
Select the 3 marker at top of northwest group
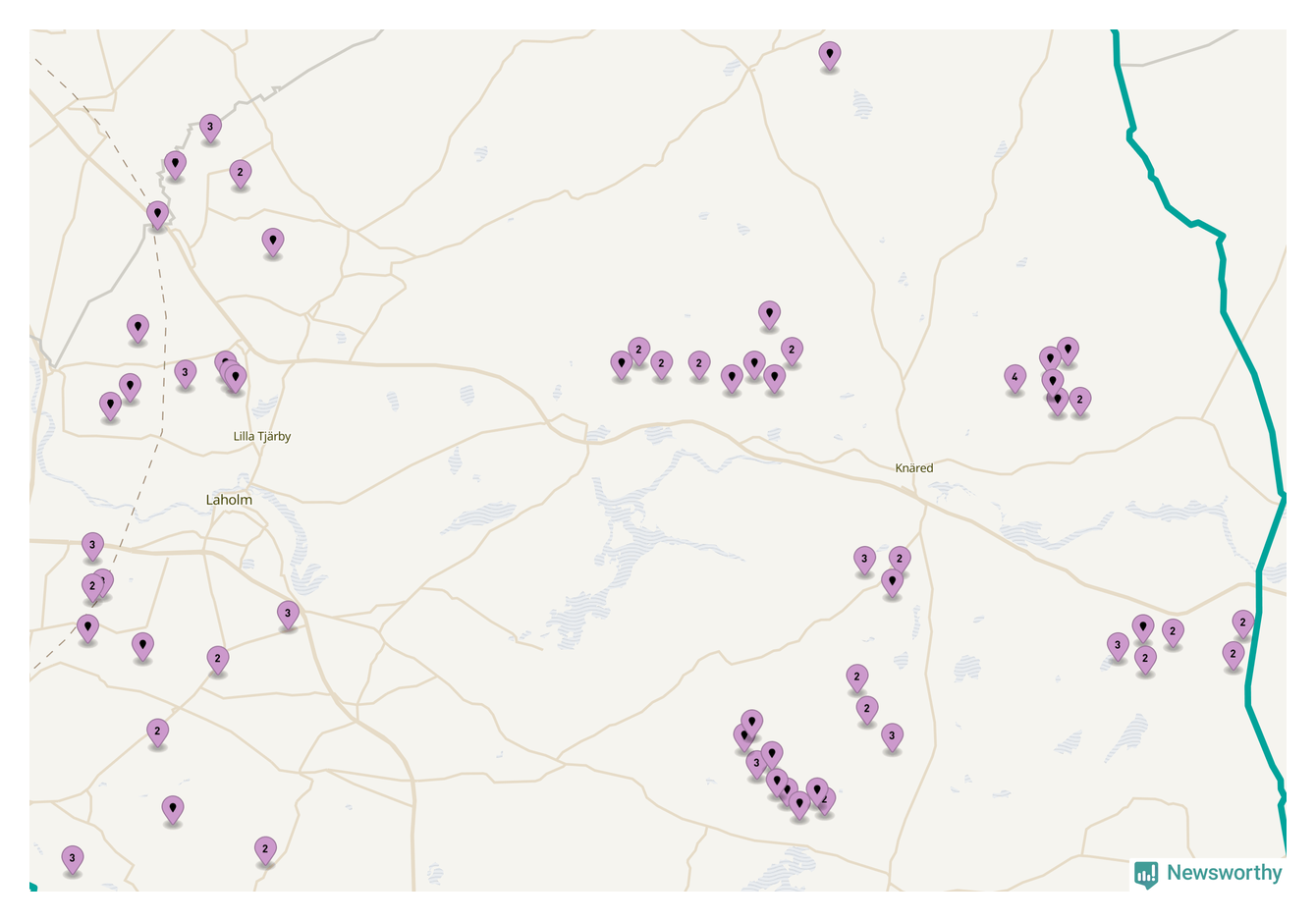210,128
